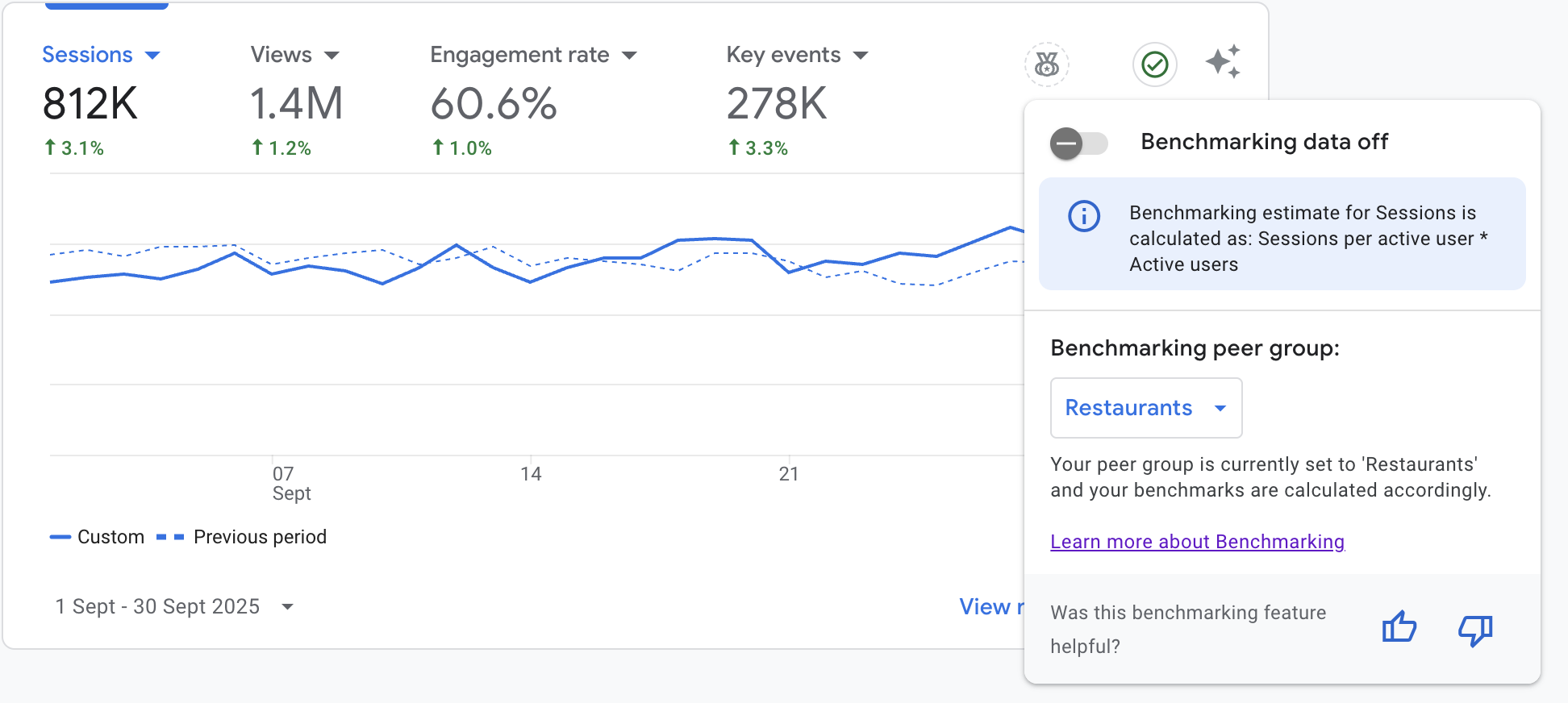This screenshot has height=703, width=1568.
Task: Open the 1 Sept - 30 Sept 2025 date range picker
Action: pos(174,606)
